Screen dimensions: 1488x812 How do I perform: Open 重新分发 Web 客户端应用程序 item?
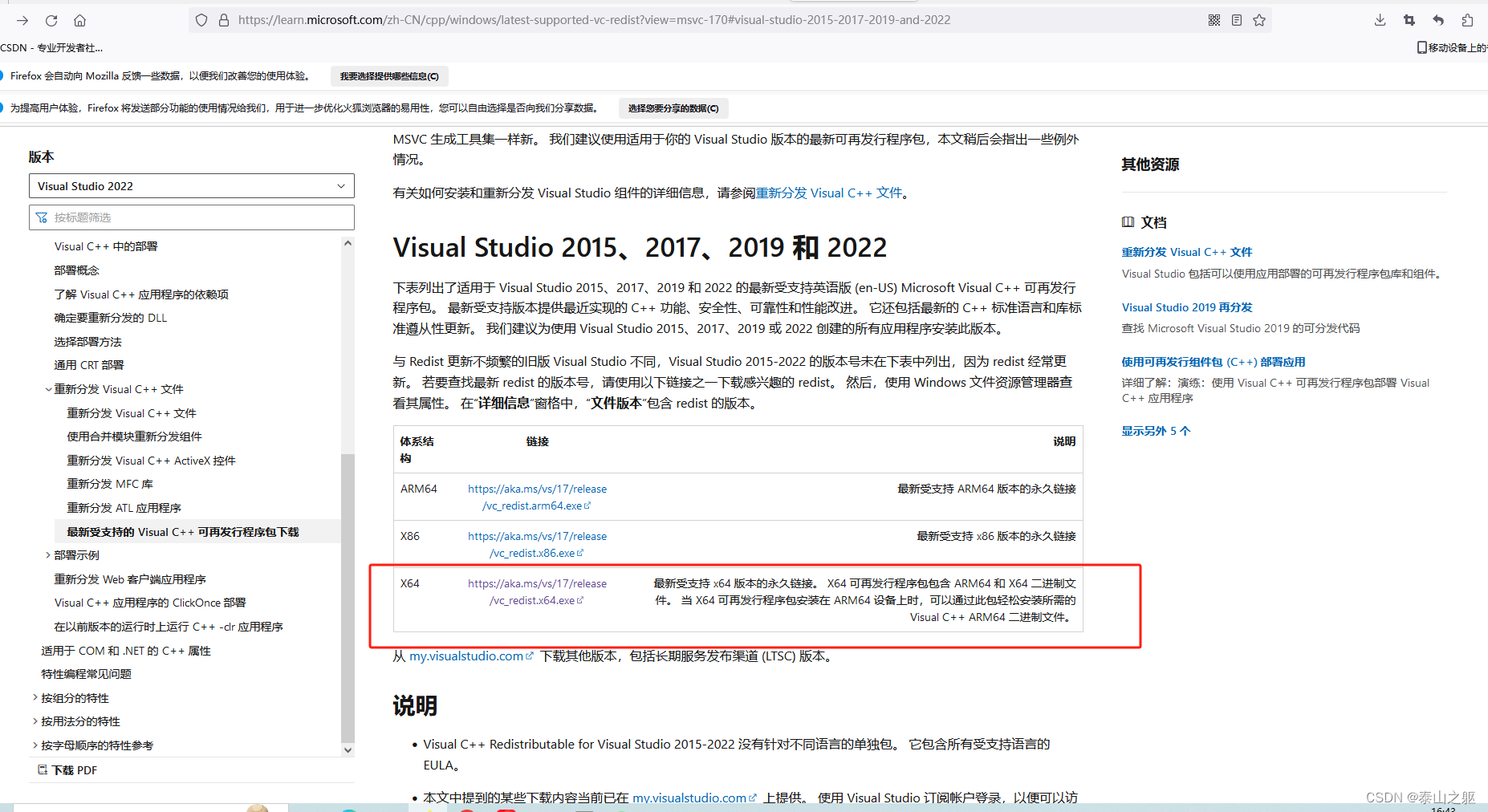point(130,579)
